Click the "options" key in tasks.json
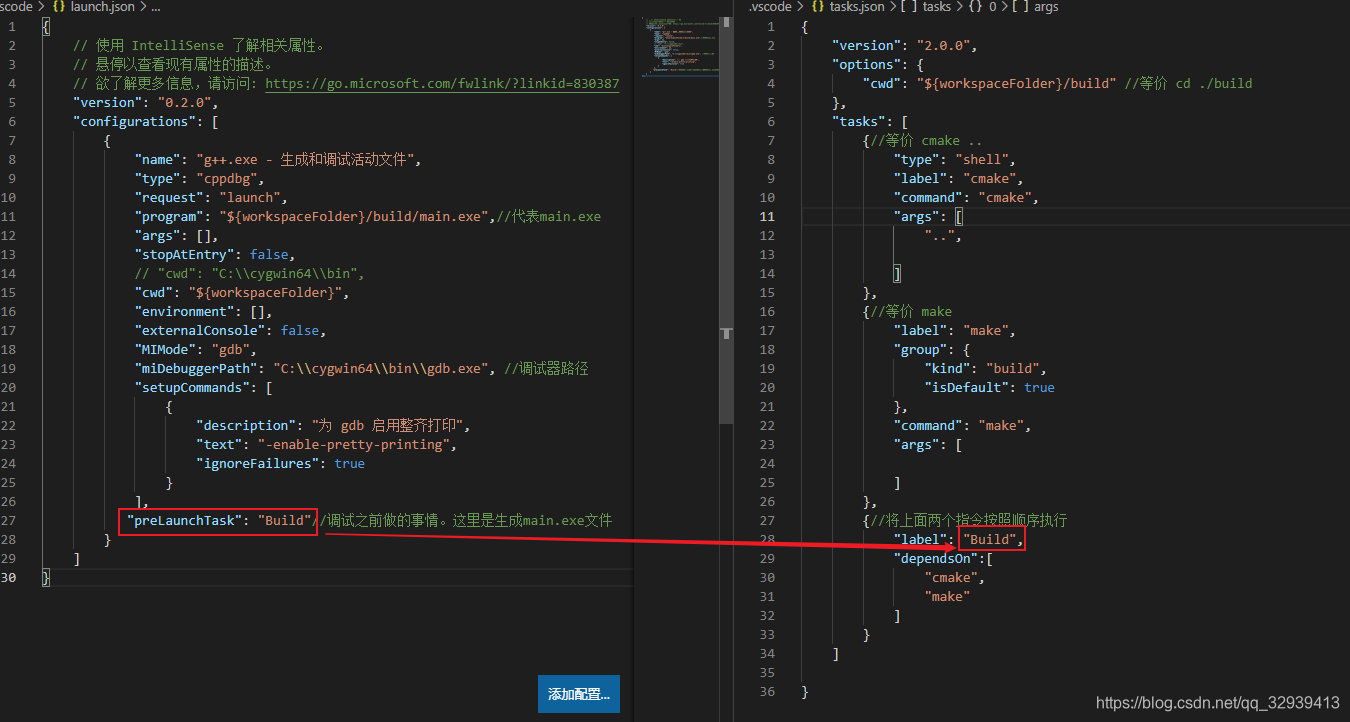The image size is (1350, 722). click(867, 65)
